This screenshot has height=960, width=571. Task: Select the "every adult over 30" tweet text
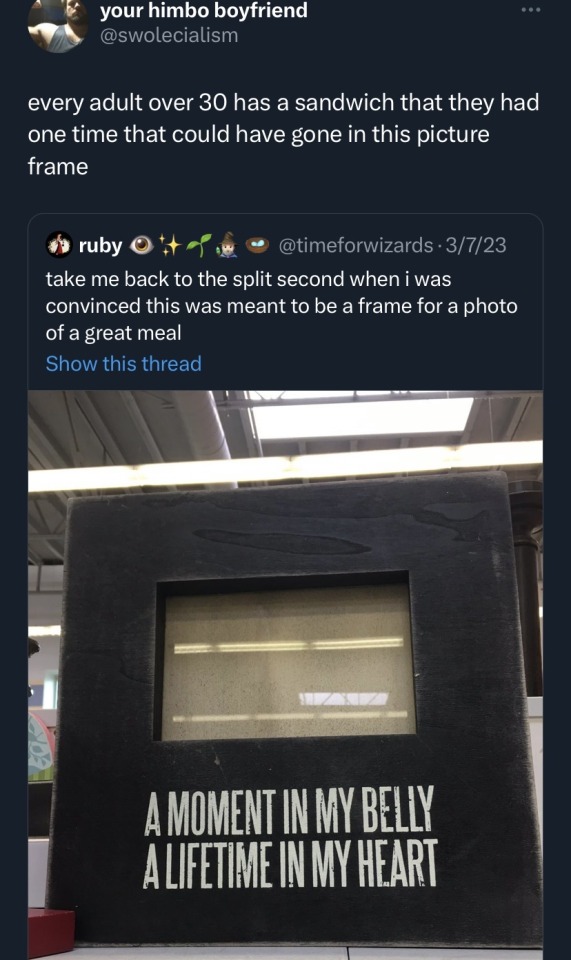click(283, 134)
